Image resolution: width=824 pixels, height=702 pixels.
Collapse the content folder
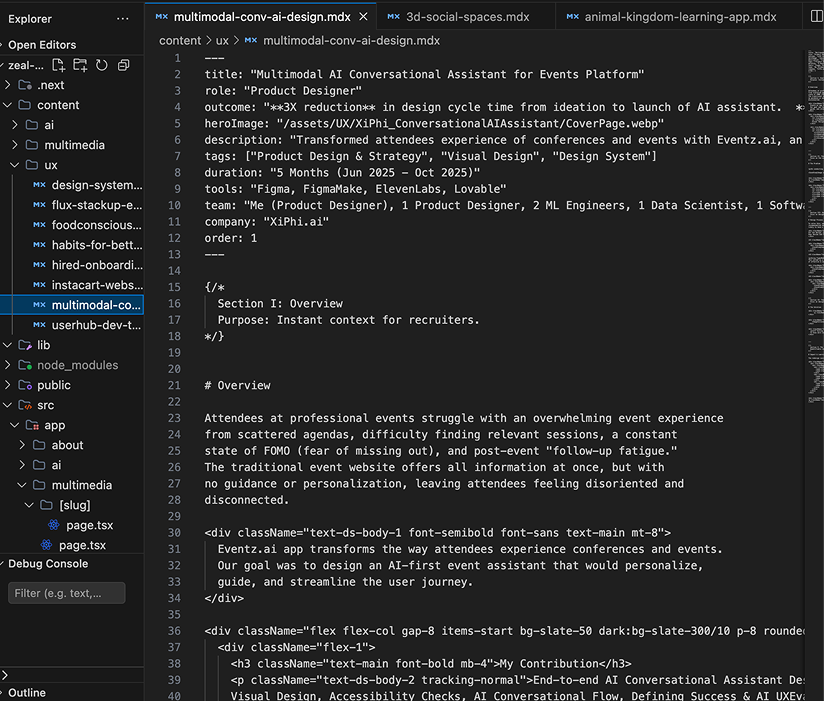pos(9,105)
